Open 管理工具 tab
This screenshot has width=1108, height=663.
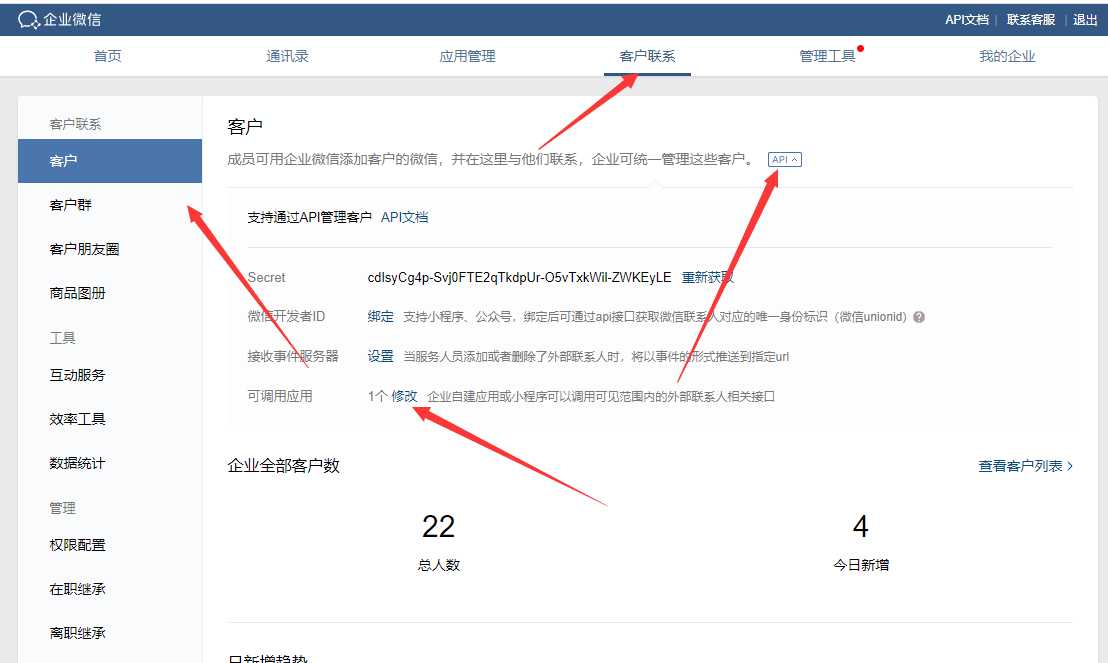coord(827,56)
